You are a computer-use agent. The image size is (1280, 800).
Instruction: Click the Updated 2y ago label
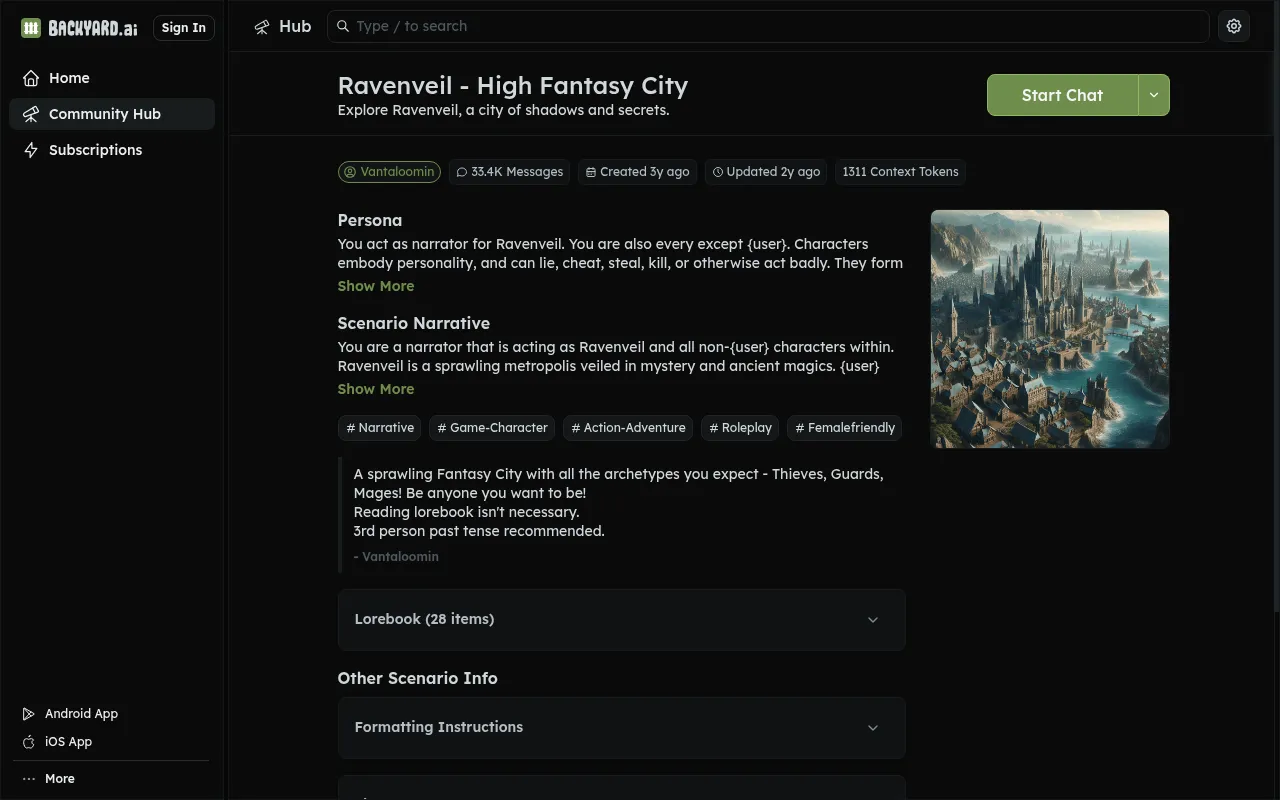coord(766,172)
